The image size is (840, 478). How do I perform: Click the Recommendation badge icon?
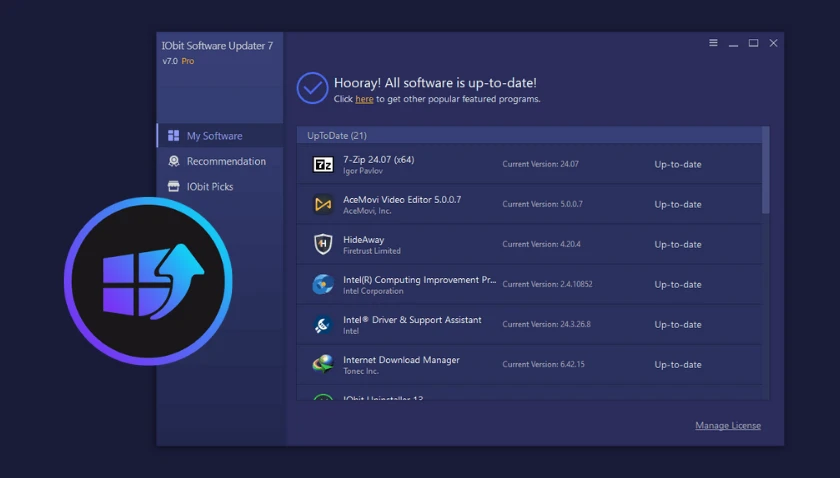tap(174, 161)
